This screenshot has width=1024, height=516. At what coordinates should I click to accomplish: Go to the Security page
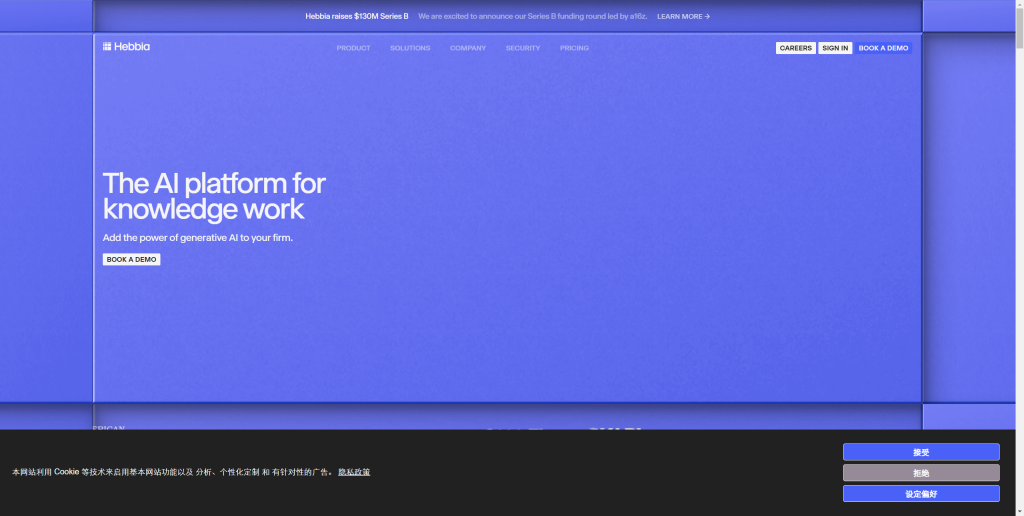[x=522, y=48]
